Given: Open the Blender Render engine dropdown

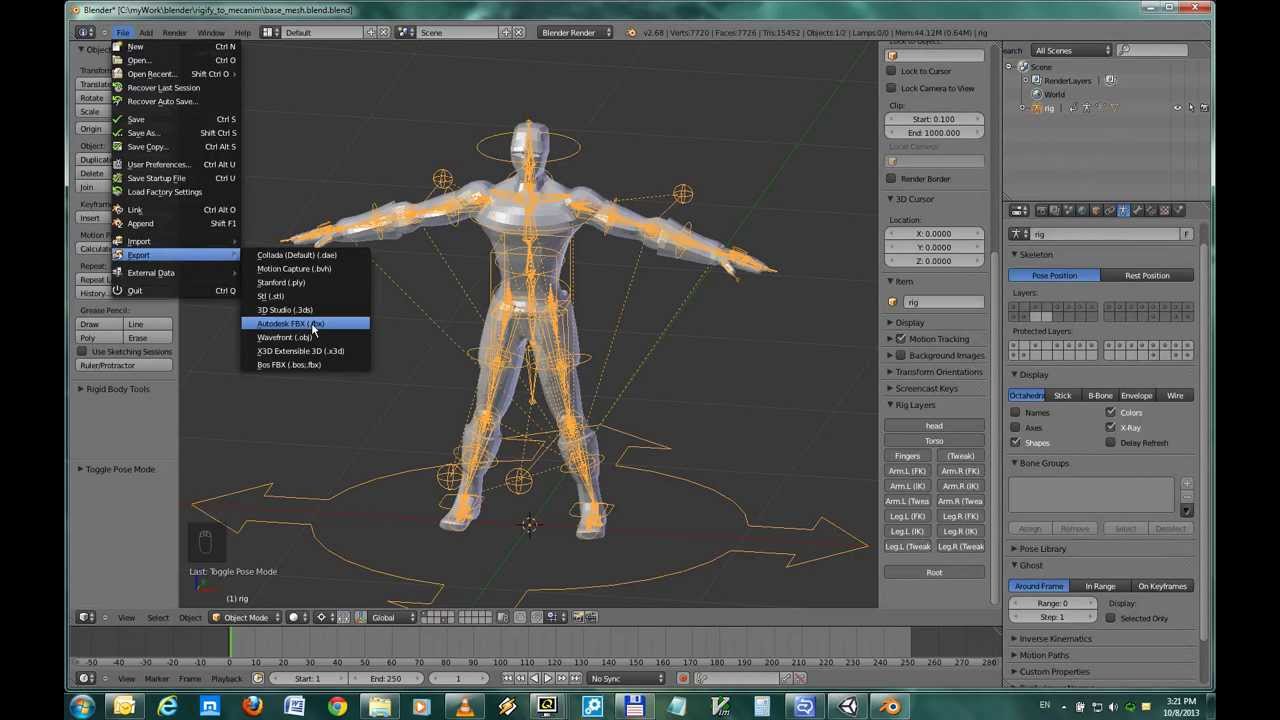Looking at the screenshot, I should coord(575,32).
